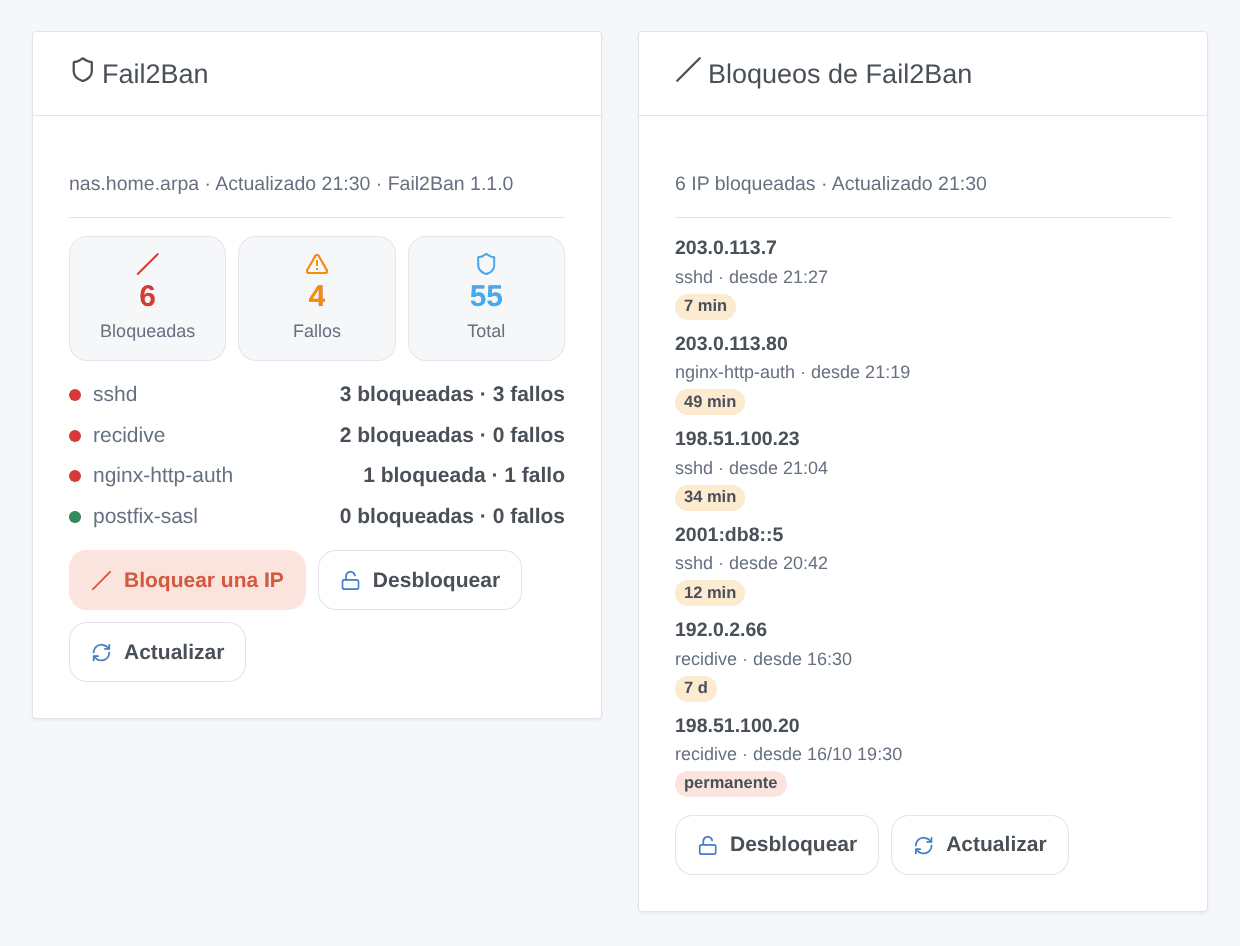Image resolution: width=1240 pixels, height=946 pixels.
Task: Open the Bloqueadas stat tile showing 6
Action: coord(147,298)
